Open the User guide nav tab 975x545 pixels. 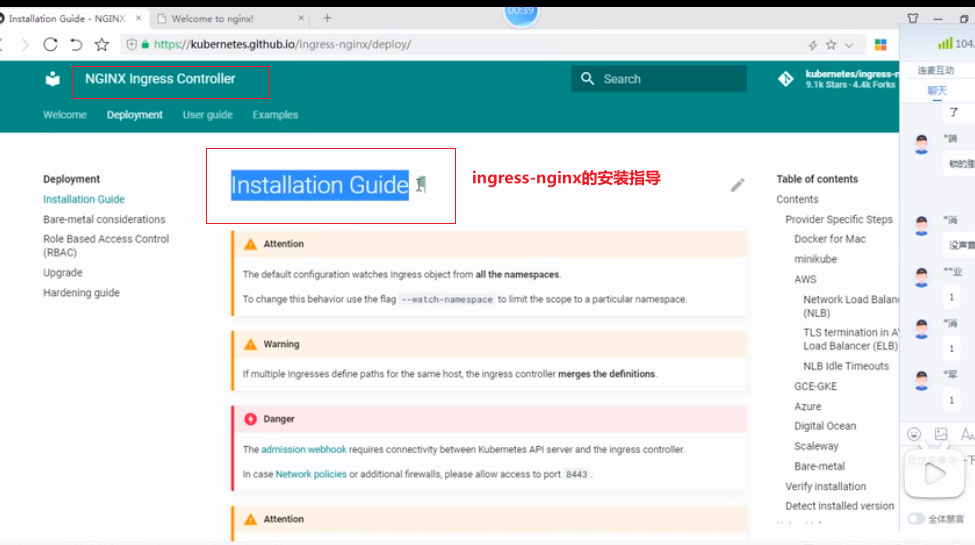click(208, 114)
